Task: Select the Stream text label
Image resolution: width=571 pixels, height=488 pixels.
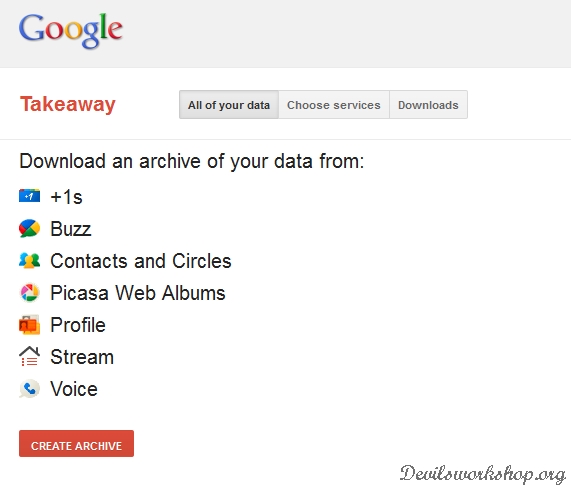Action: 82,357
